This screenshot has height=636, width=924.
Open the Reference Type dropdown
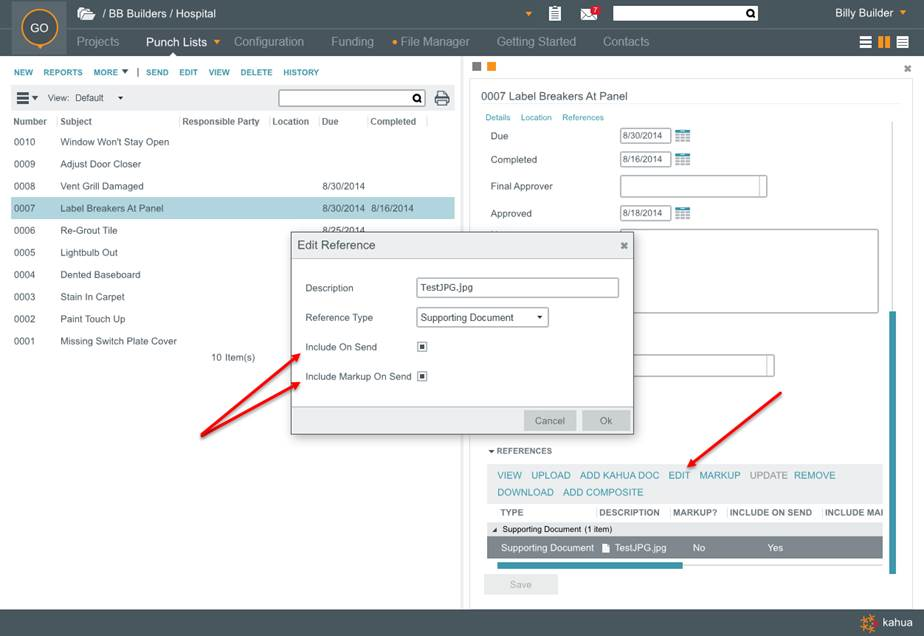(x=483, y=318)
